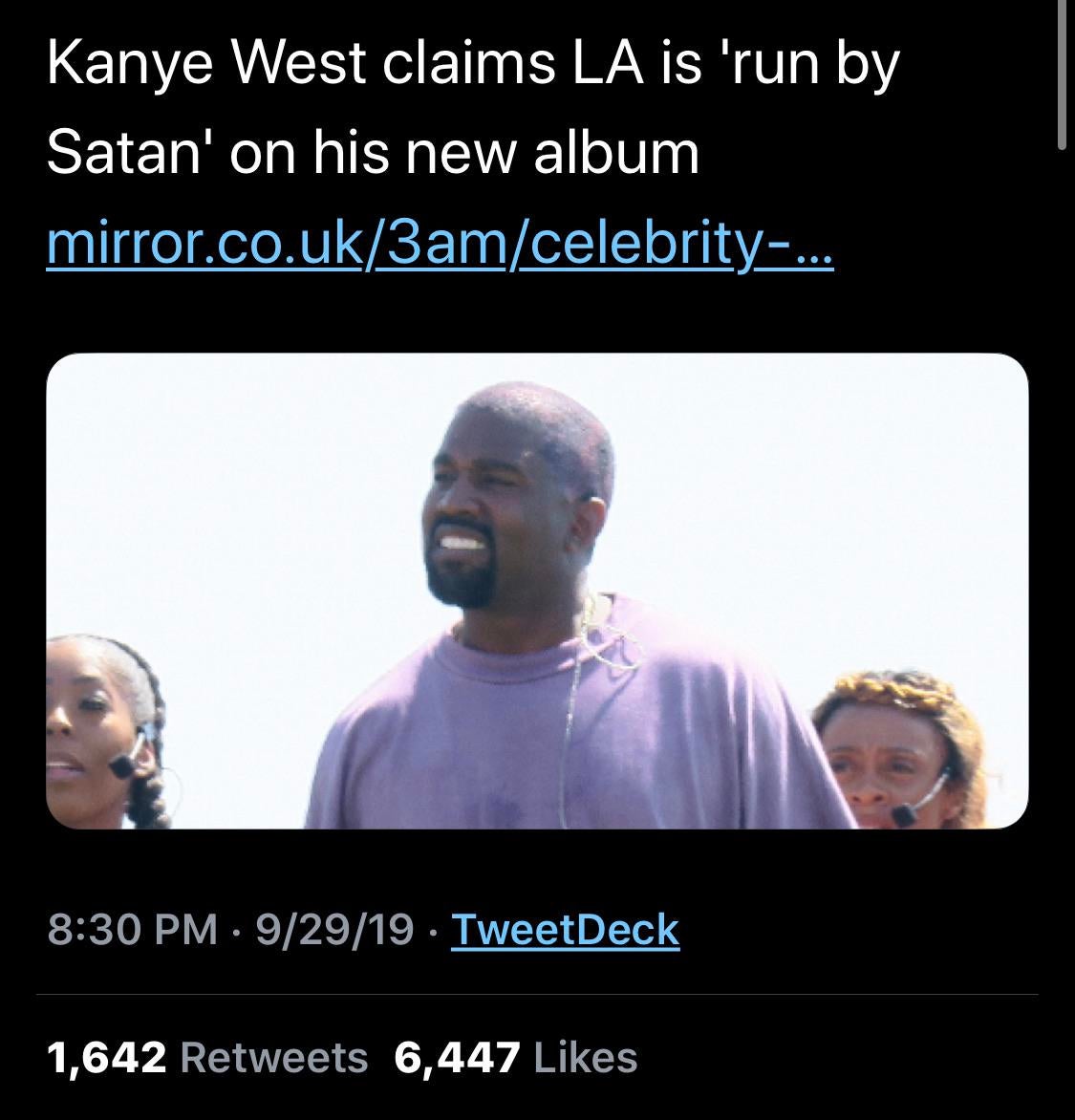1075x1120 pixels.
Task: Open the tweet's photo preview
Action: (537, 590)
